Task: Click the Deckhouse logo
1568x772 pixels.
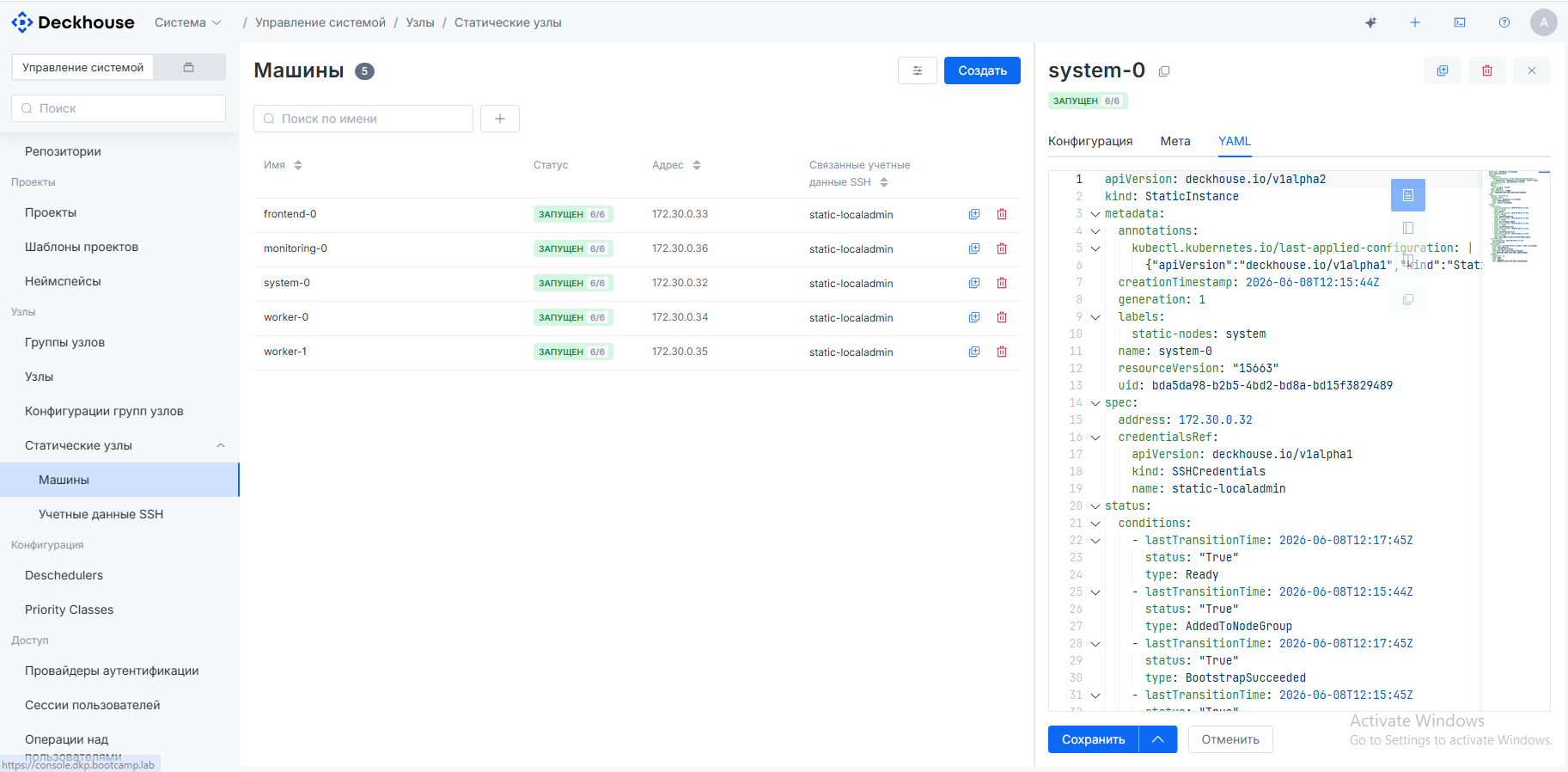Action: (x=73, y=22)
